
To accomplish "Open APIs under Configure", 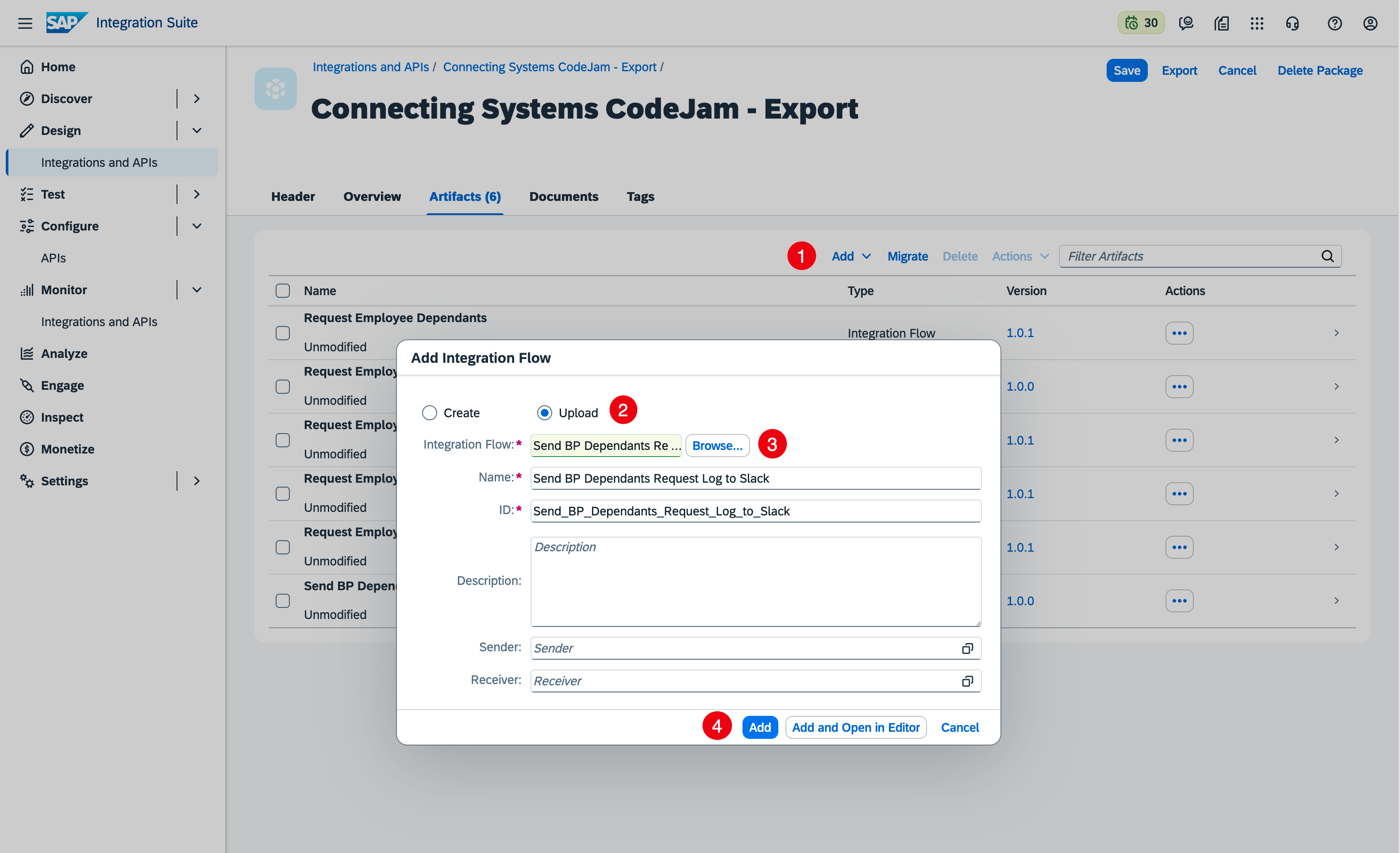I will (54, 257).
